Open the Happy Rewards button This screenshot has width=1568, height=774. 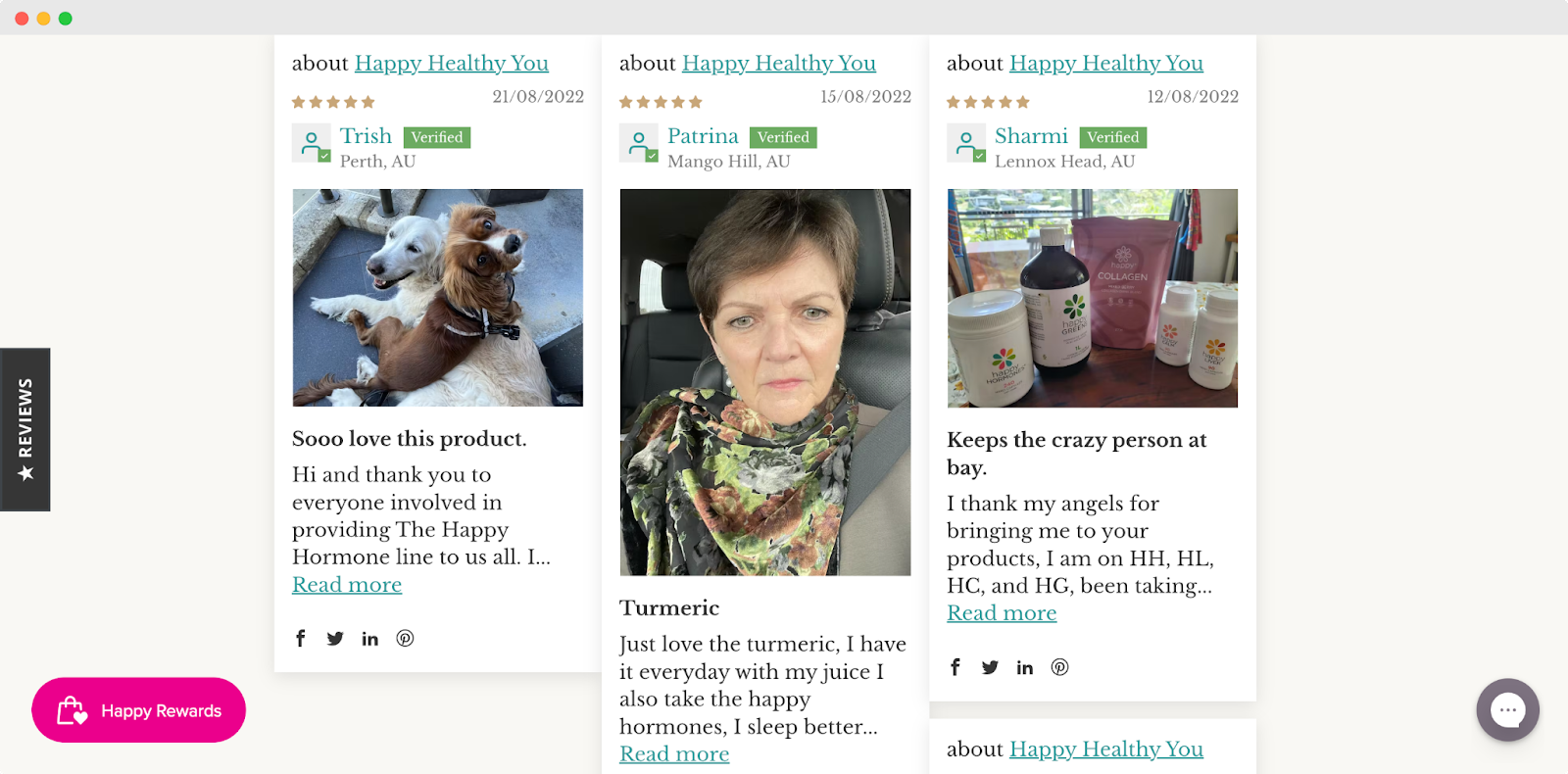pyautogui.click(x=138, y=710)
